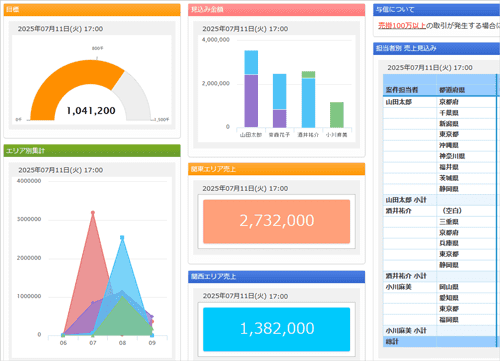Click the 09 x-axis label in area chart
The image size is (500, 361).
click(152, 343)
